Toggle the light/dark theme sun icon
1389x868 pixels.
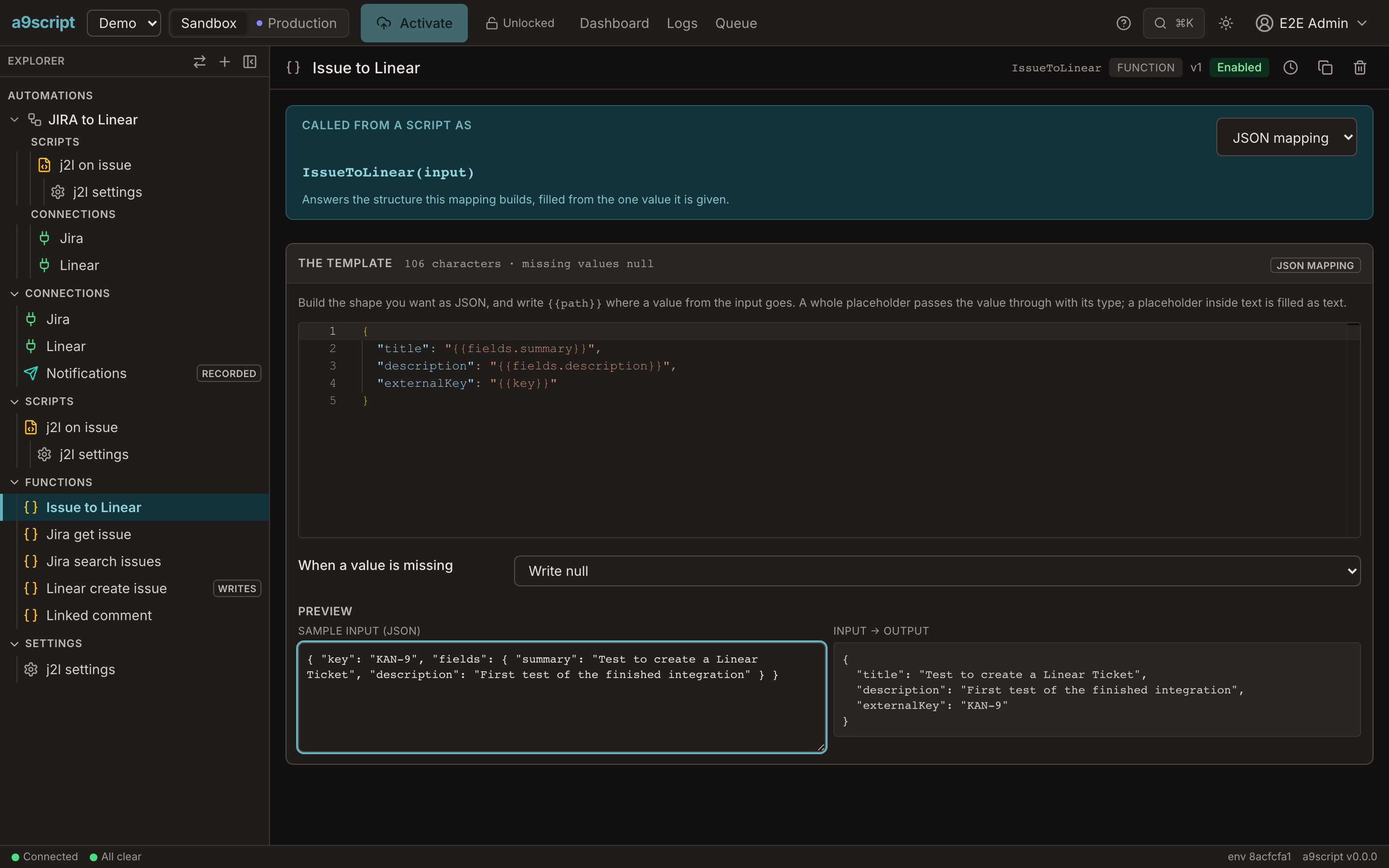point(1226,23)
